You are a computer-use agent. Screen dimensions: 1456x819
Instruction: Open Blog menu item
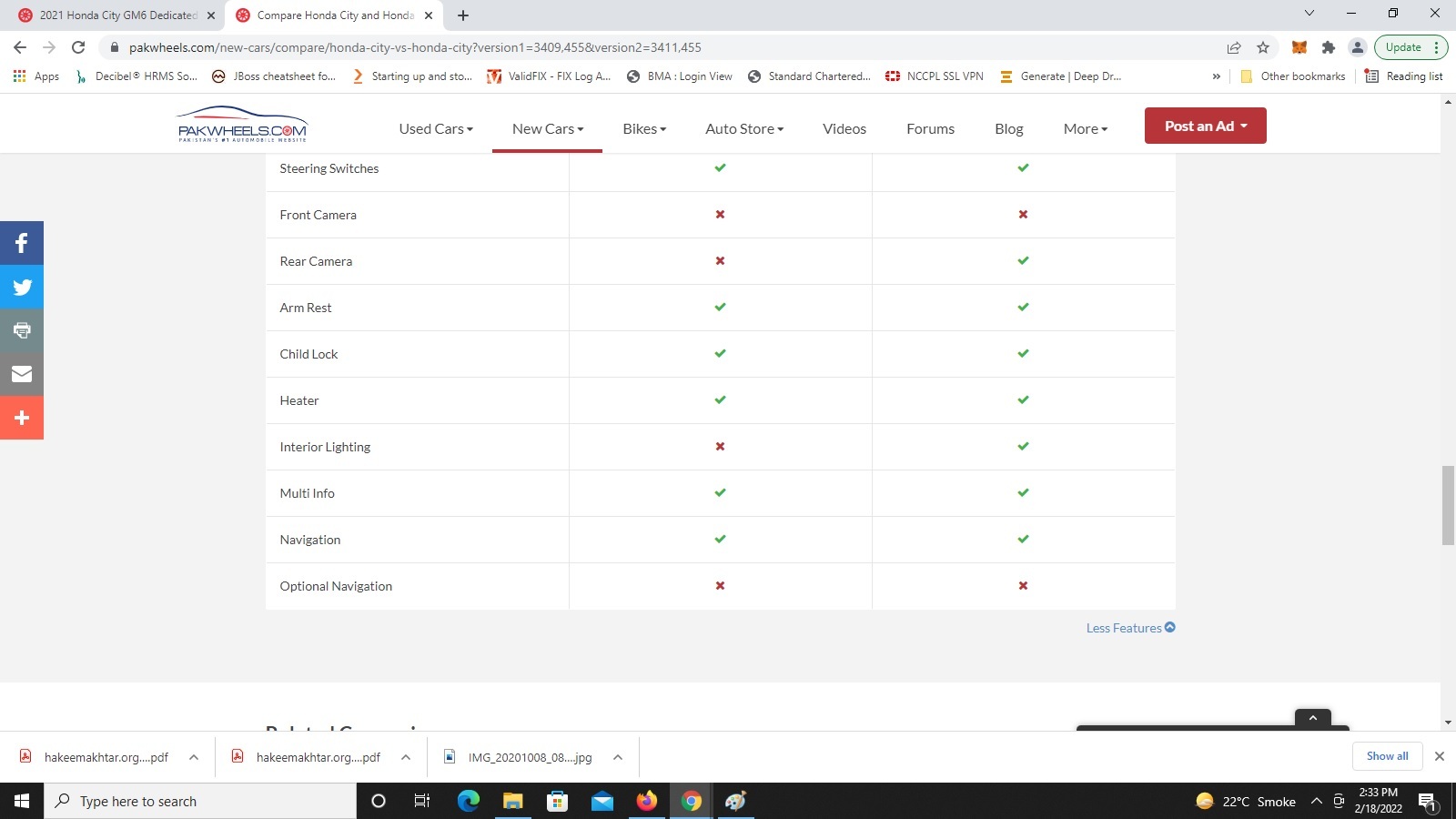pyautogui.click(x=1009, y=129)
